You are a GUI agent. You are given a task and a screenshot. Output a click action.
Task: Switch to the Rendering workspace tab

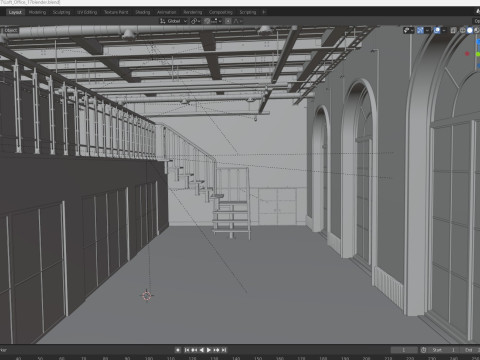coord(193,12)
